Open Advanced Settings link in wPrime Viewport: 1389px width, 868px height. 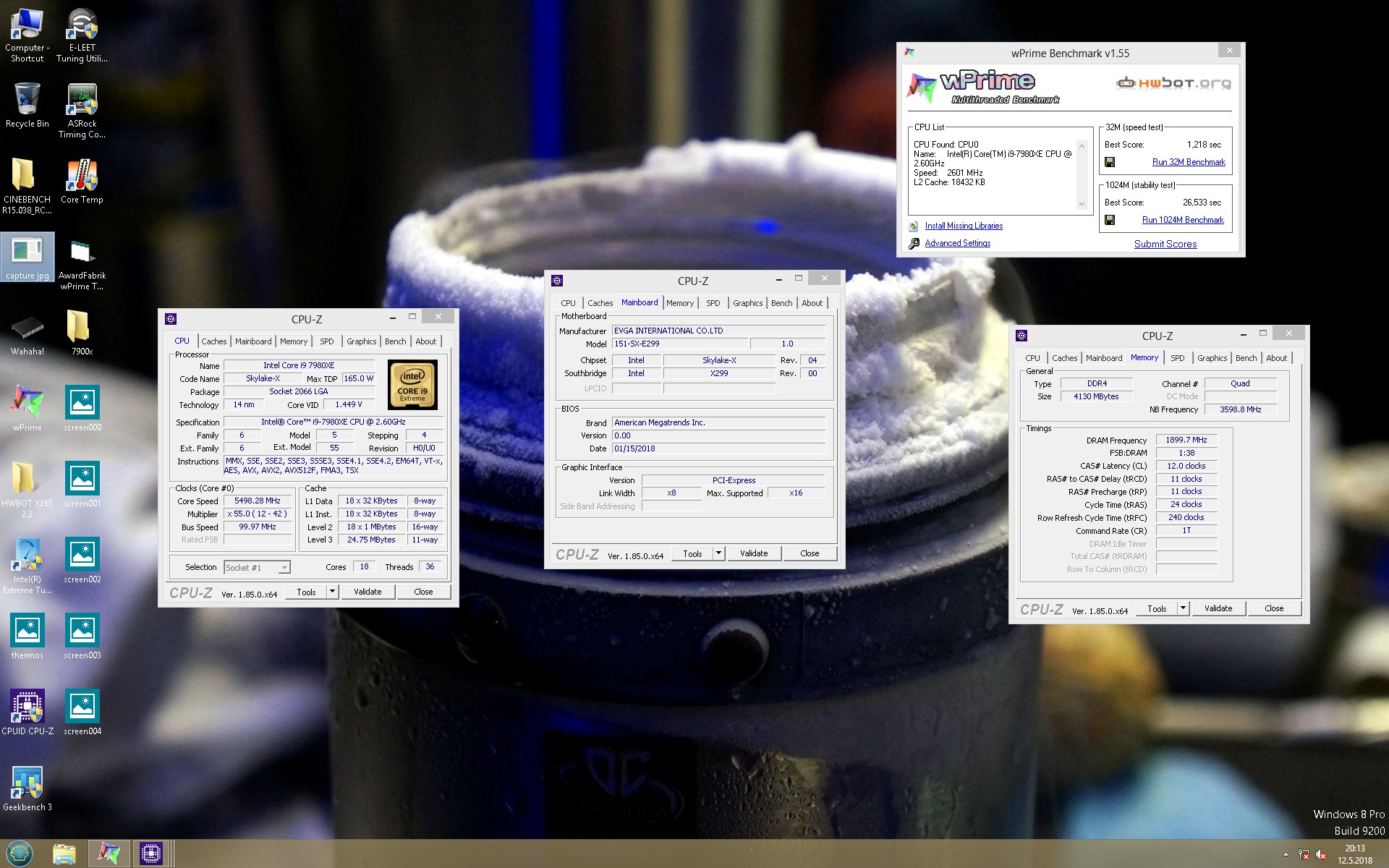coord(957,243)
